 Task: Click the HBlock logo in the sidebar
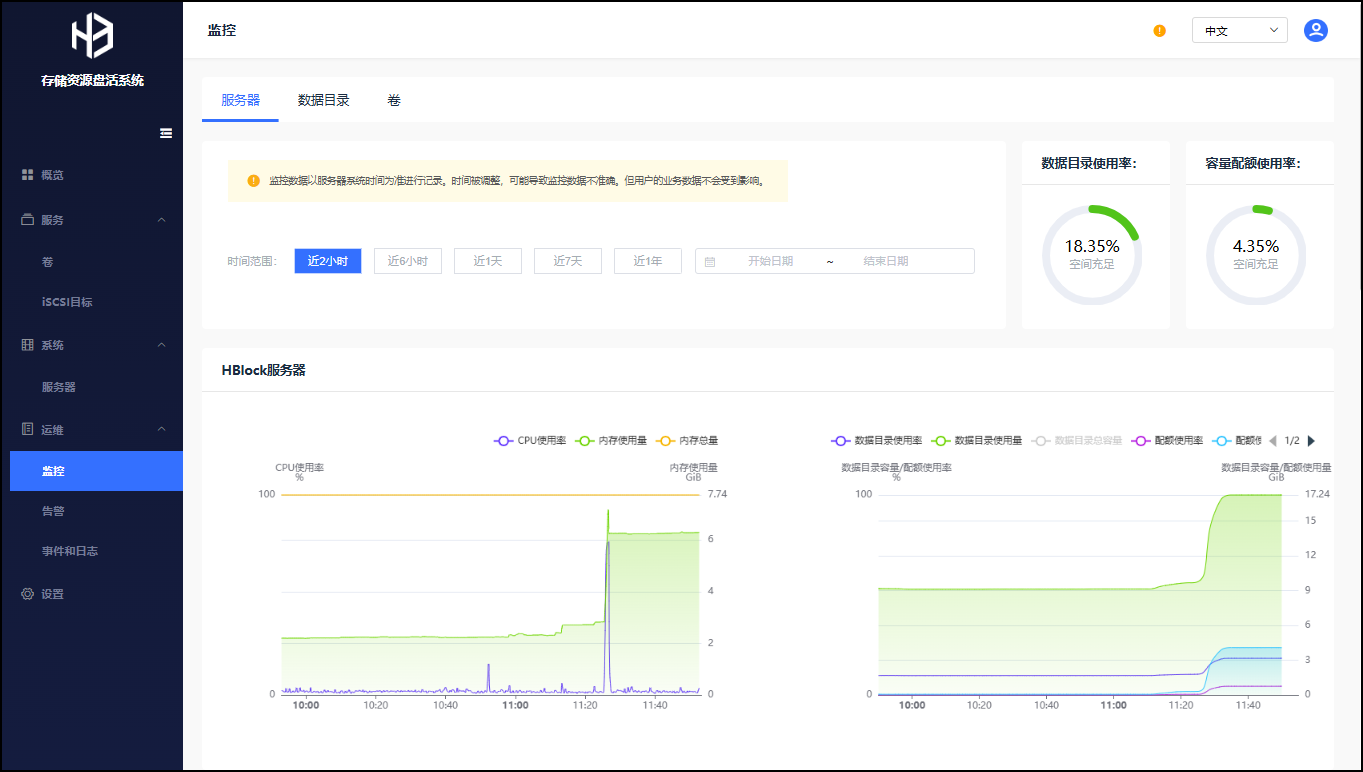(92, 36)
